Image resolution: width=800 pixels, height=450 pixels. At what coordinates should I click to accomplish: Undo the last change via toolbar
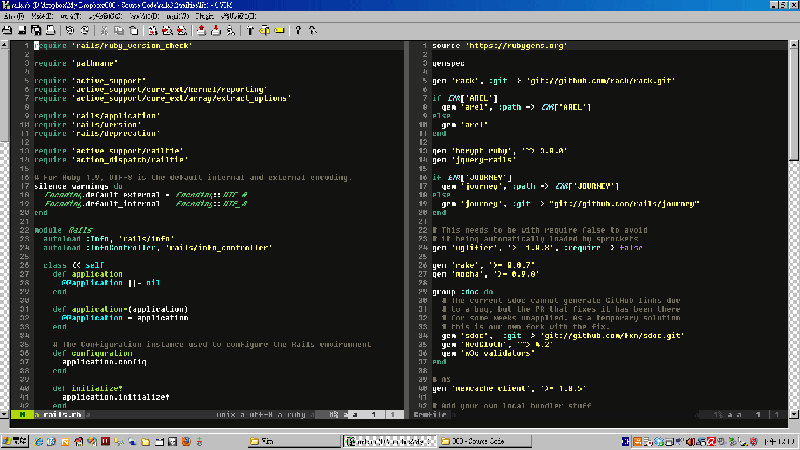(70, 30)
